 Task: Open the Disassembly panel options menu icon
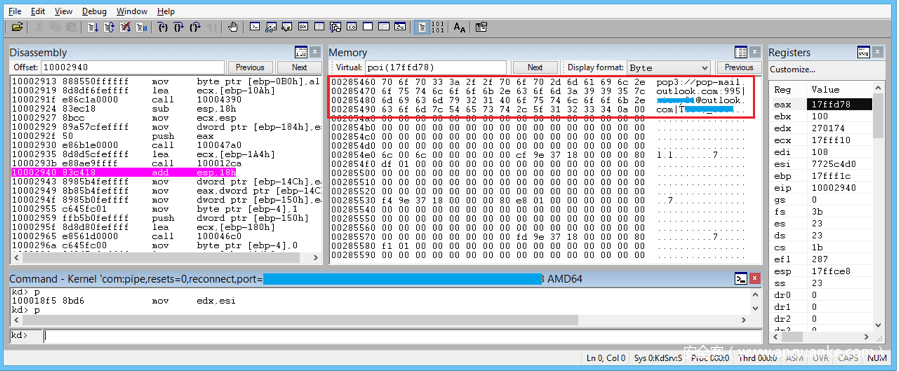(x=301, y=53)
